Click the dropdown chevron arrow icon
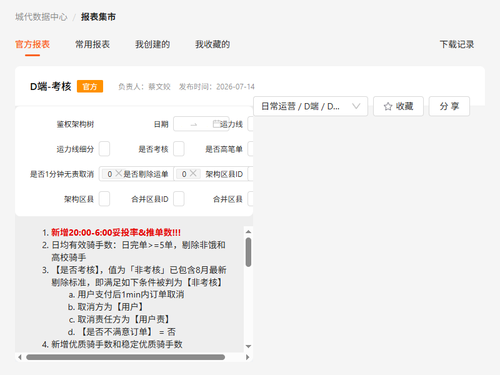The image size is (500, 375). click(x=356, y=106)
